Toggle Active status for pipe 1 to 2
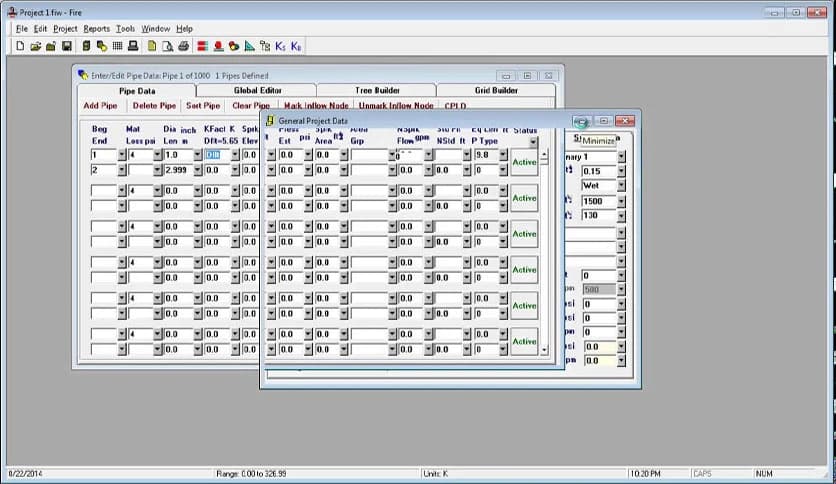The image size is (836, 484). [x=524, y=162]
